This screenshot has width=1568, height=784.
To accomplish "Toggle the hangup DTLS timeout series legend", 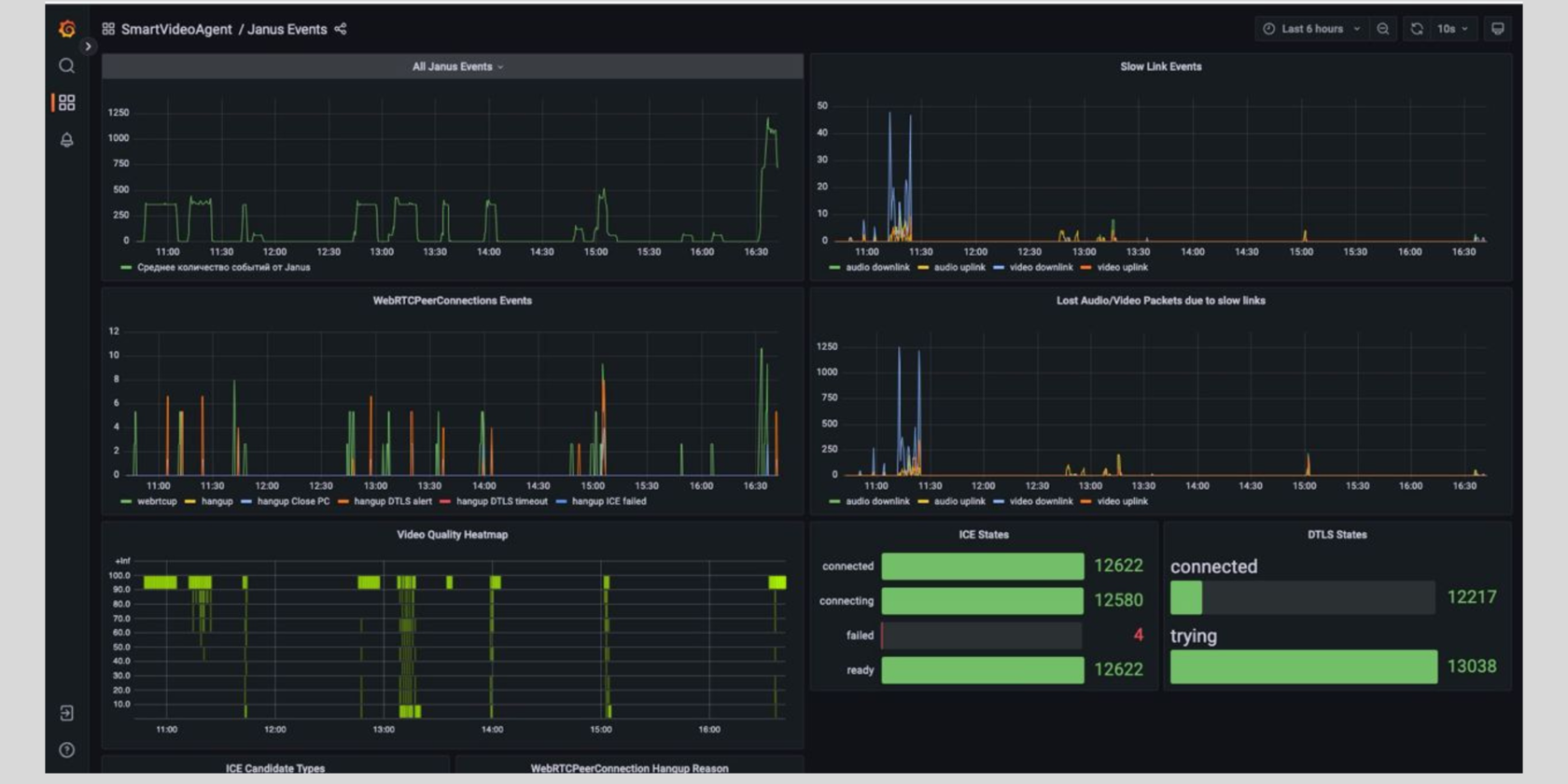I will click(x=502, y=502).
